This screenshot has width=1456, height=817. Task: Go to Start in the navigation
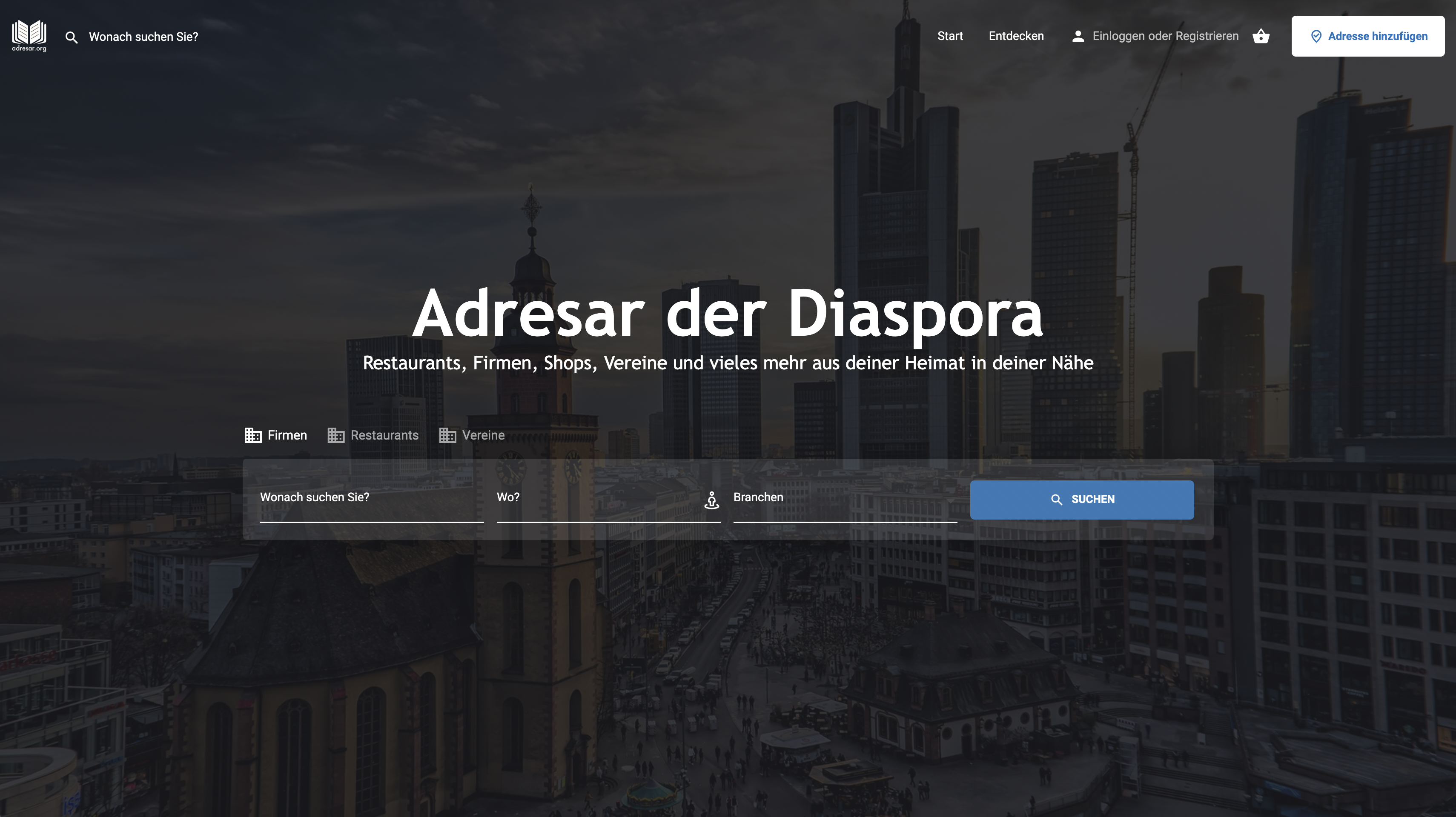950,36
